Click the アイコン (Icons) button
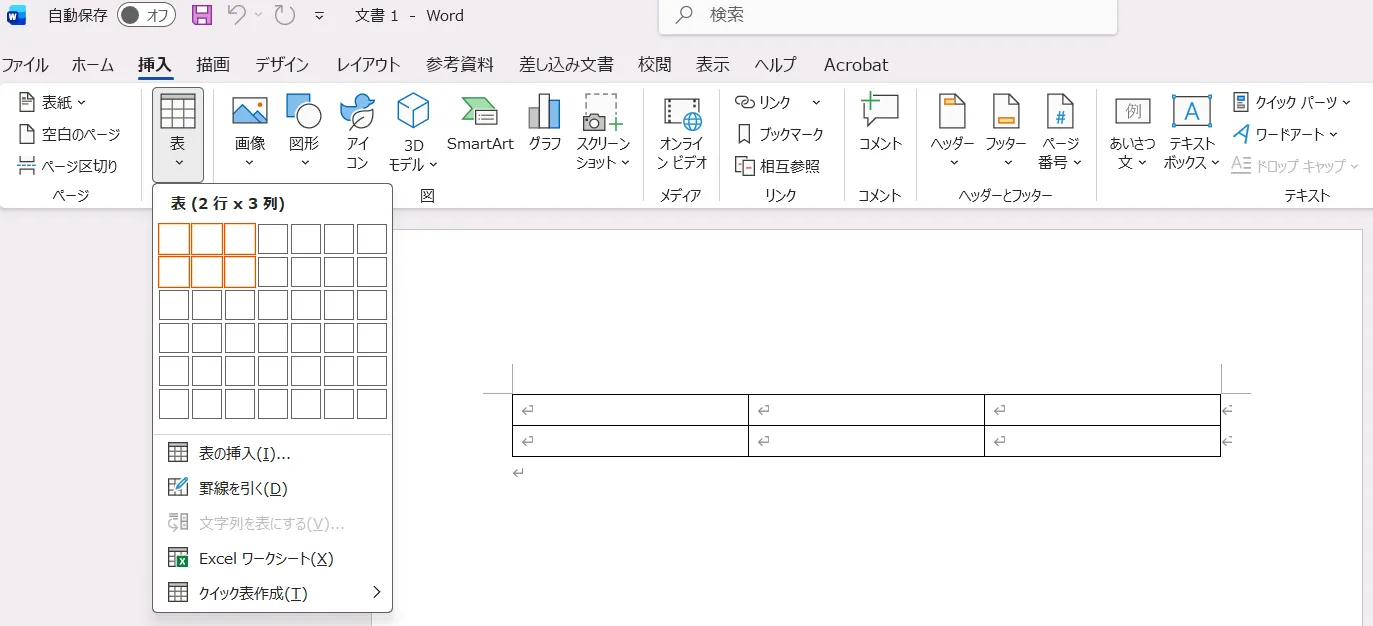The width and height of the screenshot is (1373, 626). click(357, 131)
